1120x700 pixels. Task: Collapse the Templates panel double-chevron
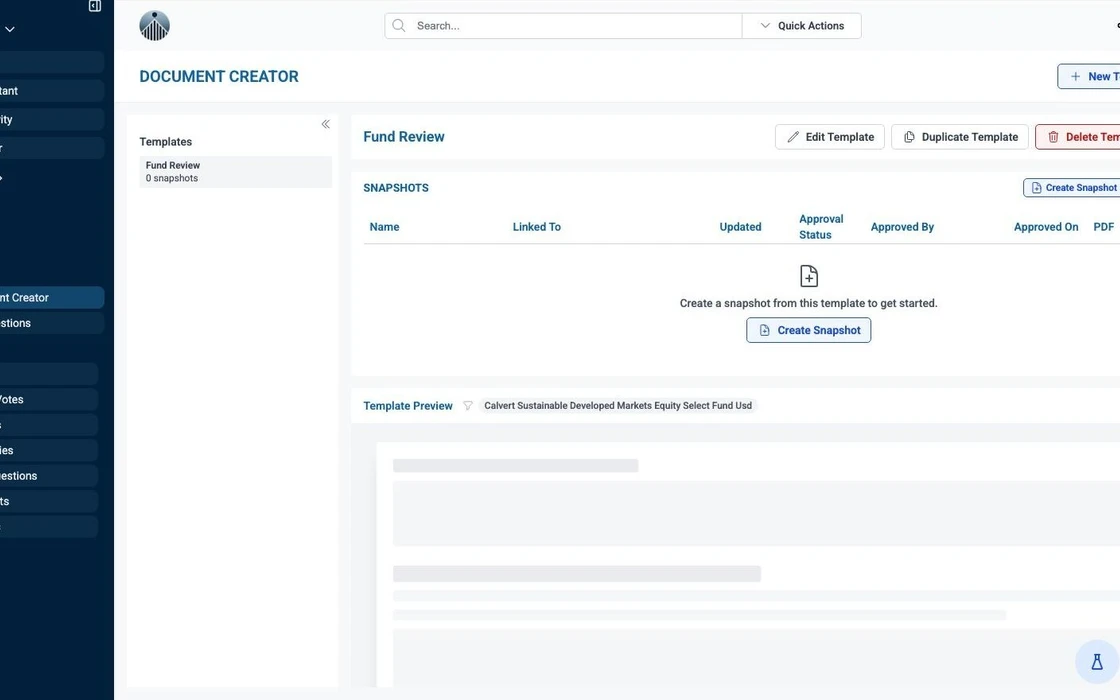point(326,124)
